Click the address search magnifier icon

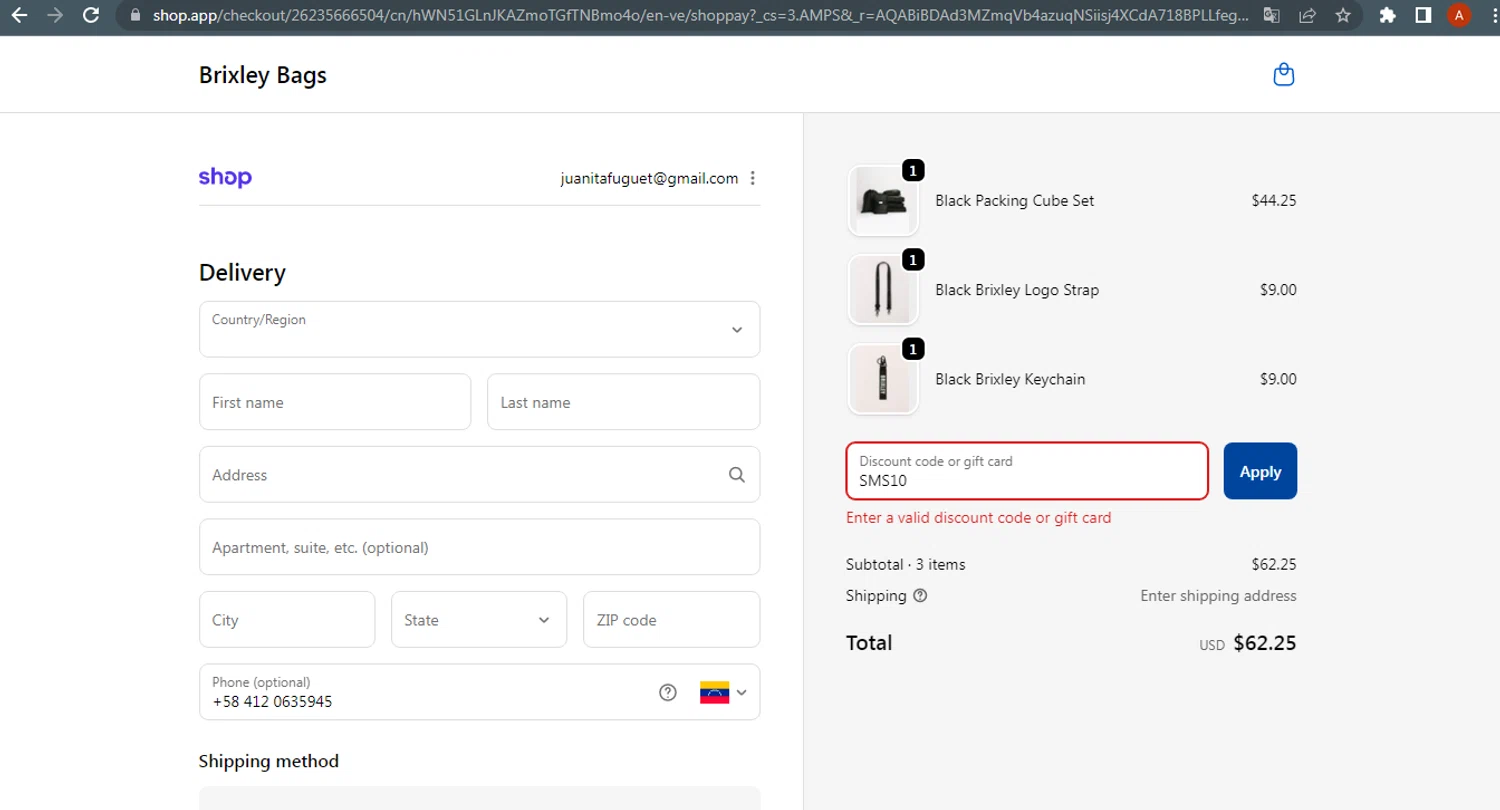pyautogui.click(x=737, y=475)
